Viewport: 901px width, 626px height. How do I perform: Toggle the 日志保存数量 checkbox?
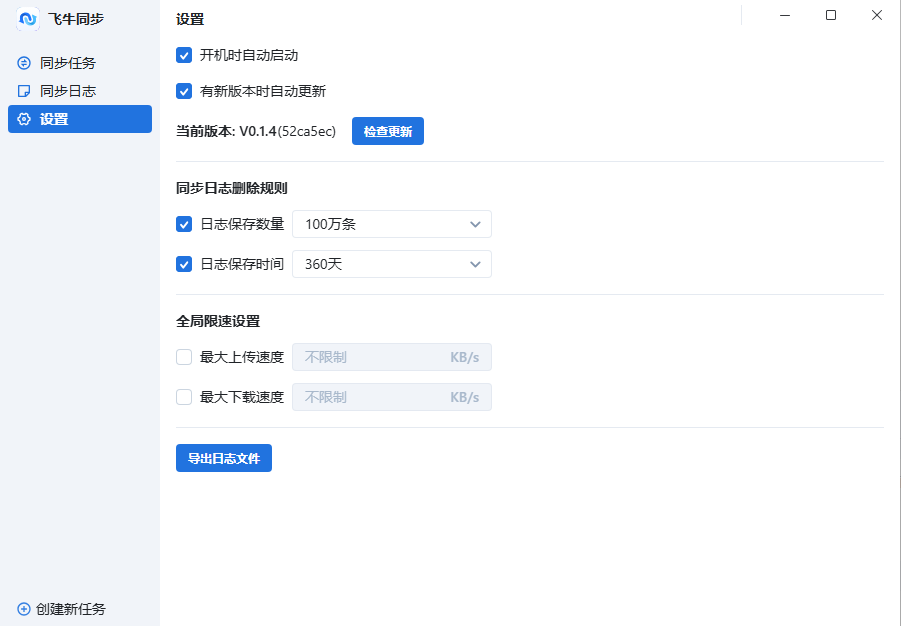pos(184,224)
